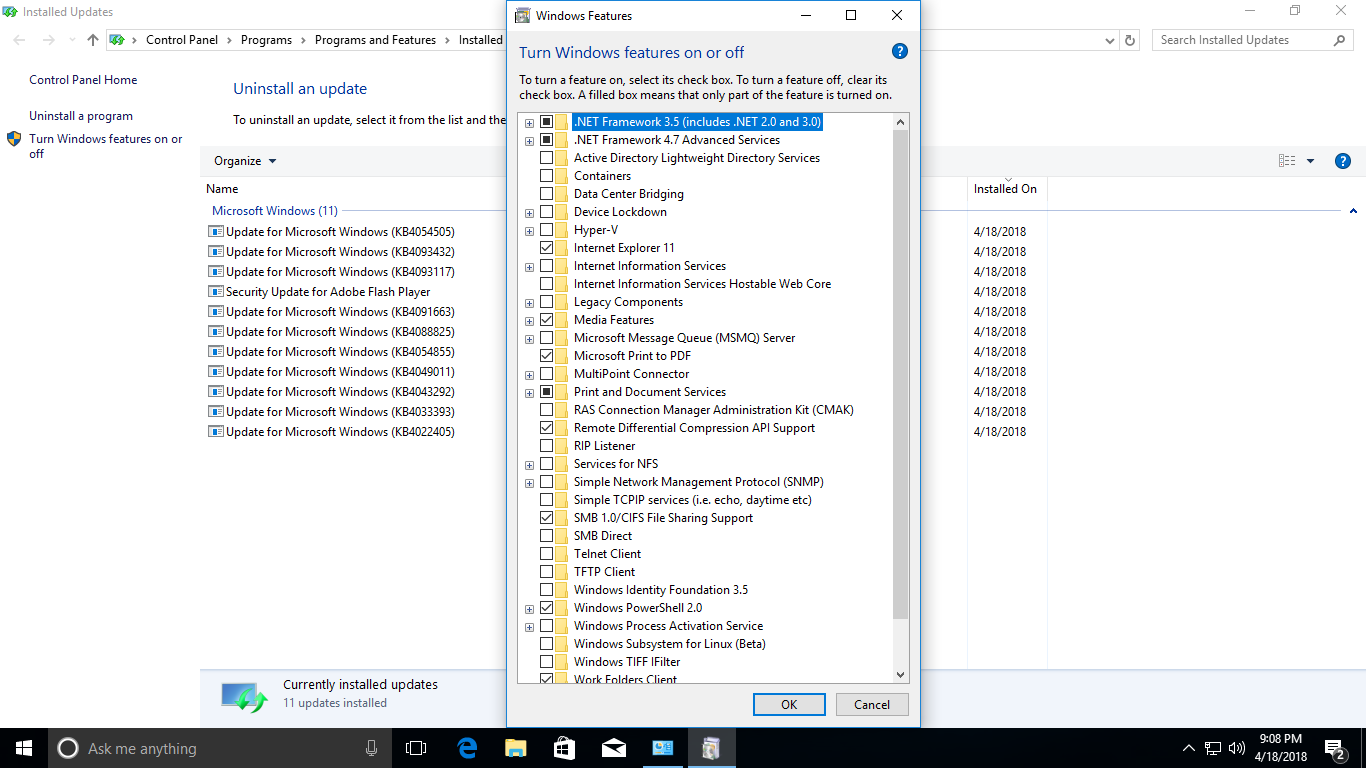
Task: Open the Organize dropdown menu
Action: coord(245,161)
